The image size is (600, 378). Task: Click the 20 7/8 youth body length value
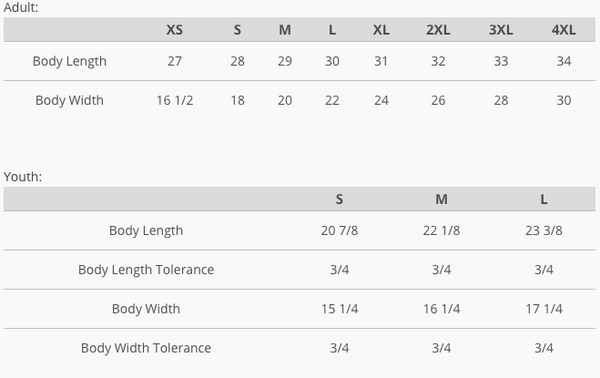(339, 230)
